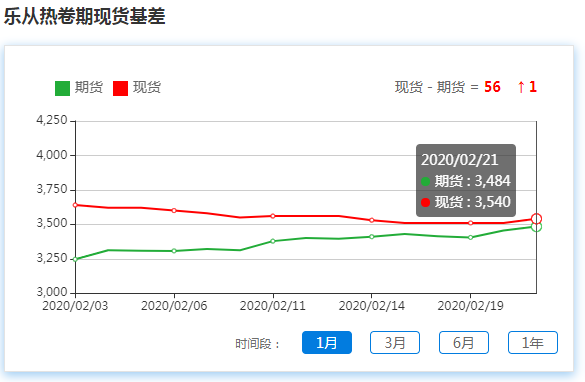Click the 现货 - 期货 = formula text

437,87
